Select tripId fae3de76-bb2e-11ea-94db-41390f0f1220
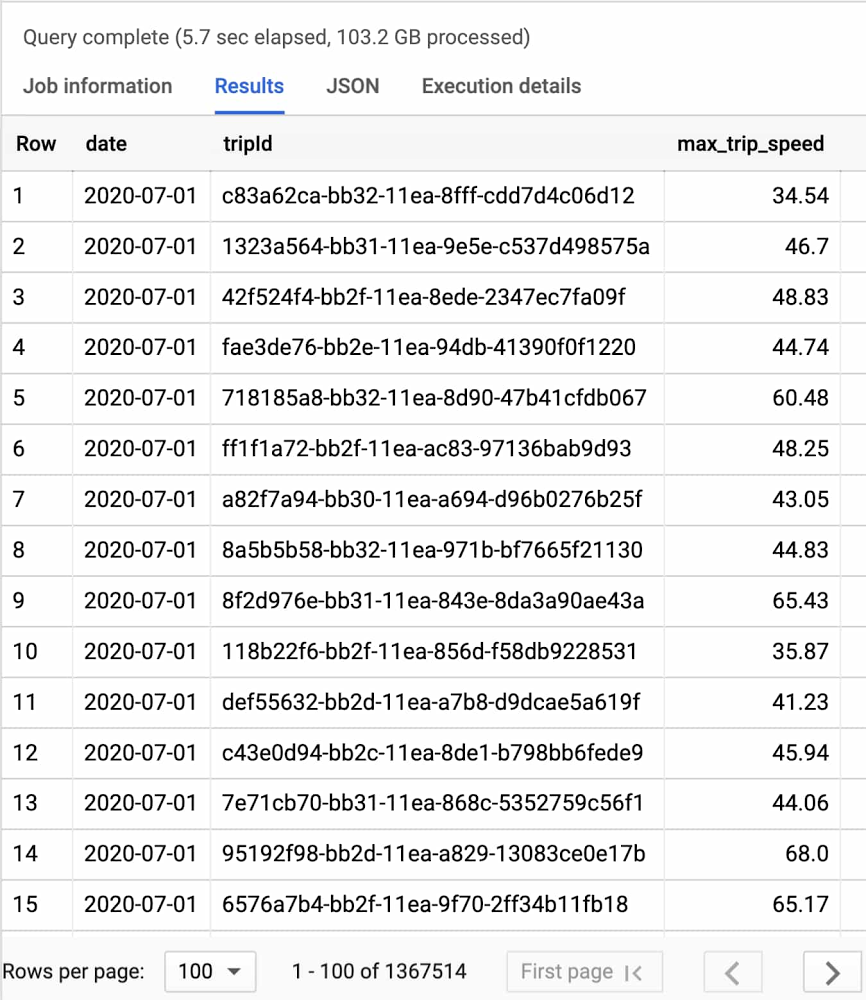866x1000 pixels. 429,348
